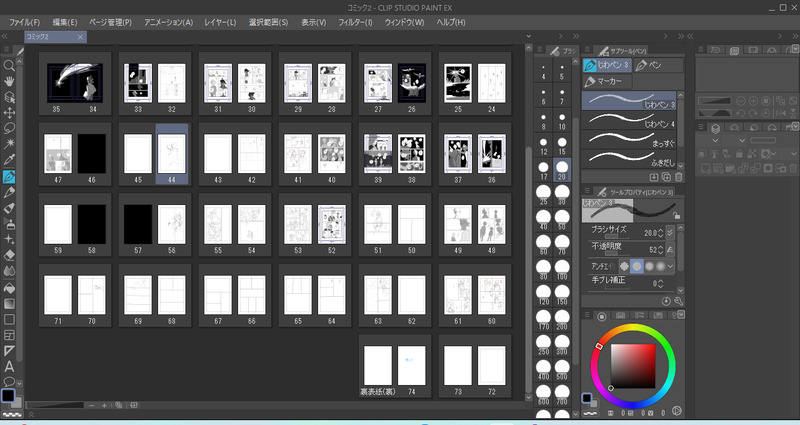
Task: Open the ファイル(F) menu
Action: (x=24, y=22)
